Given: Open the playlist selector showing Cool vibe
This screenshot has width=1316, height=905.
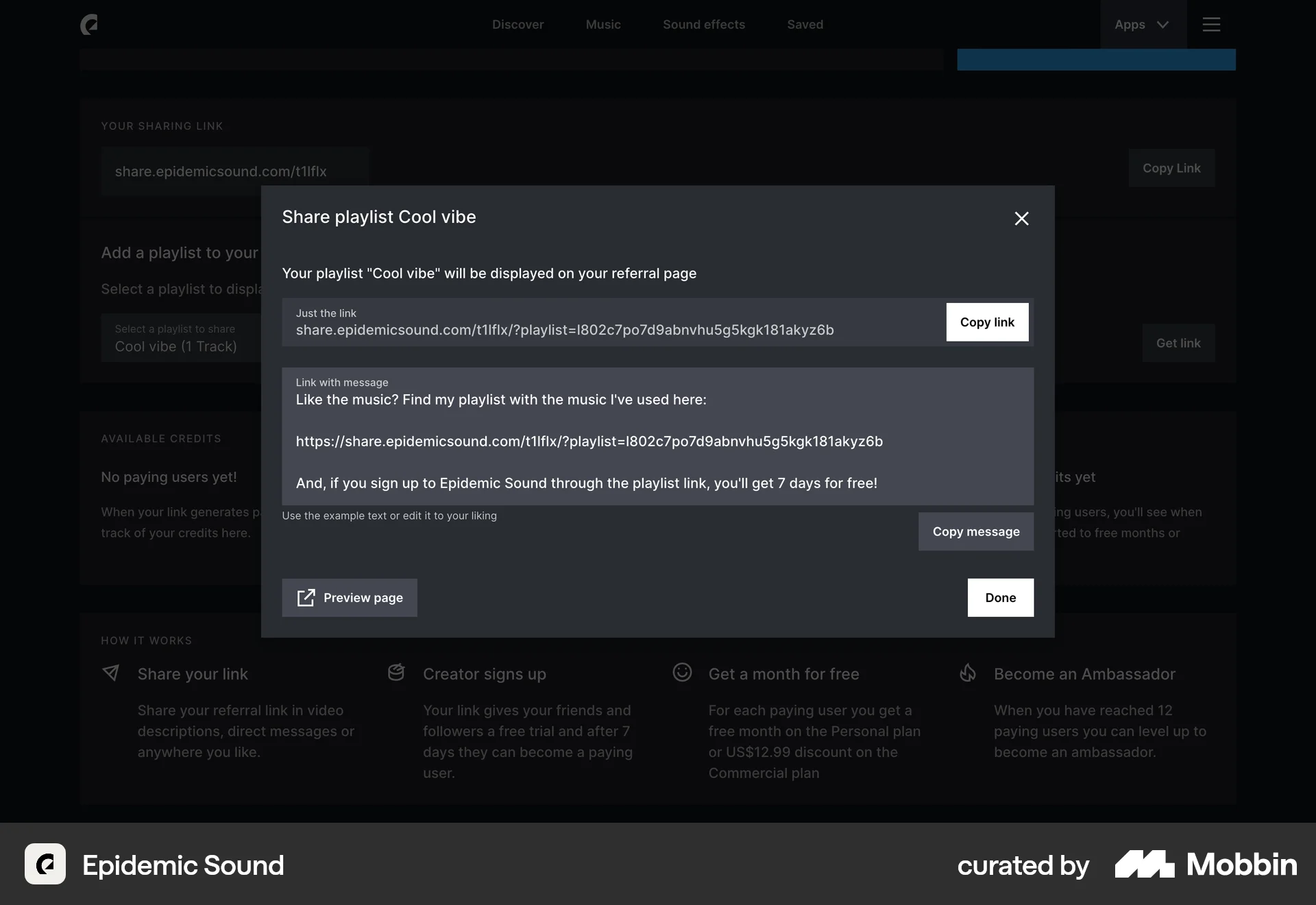Looking at the screenshot, I should point(182,338).
